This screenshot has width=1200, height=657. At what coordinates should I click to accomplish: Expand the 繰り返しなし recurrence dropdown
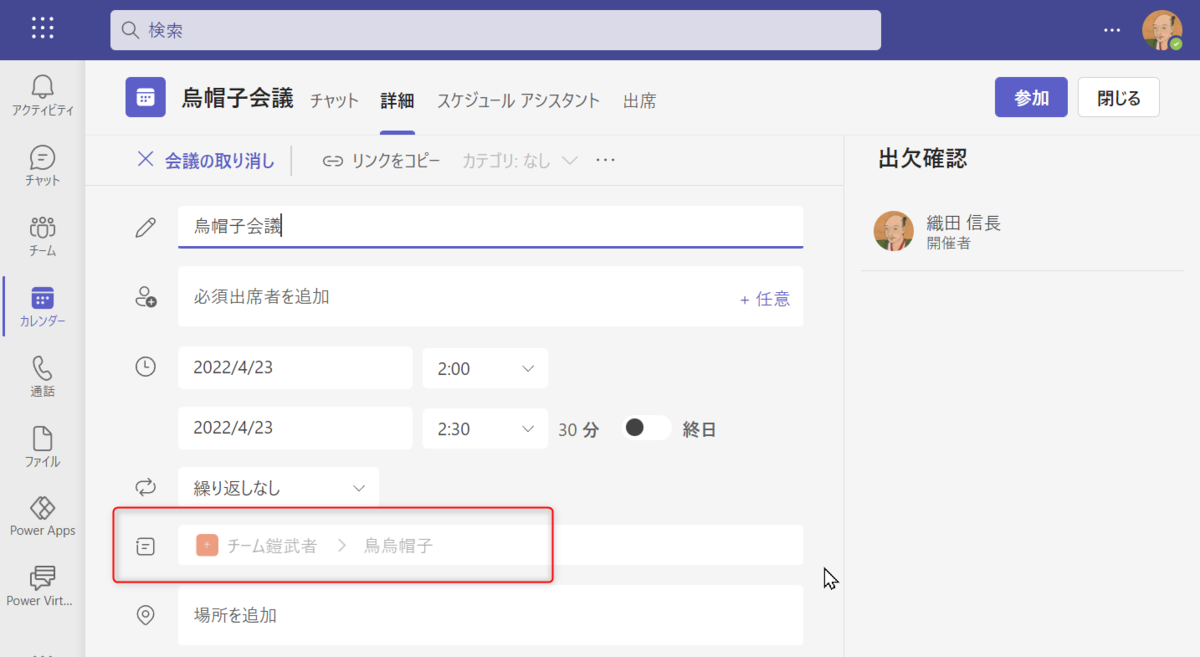point(278,488)
